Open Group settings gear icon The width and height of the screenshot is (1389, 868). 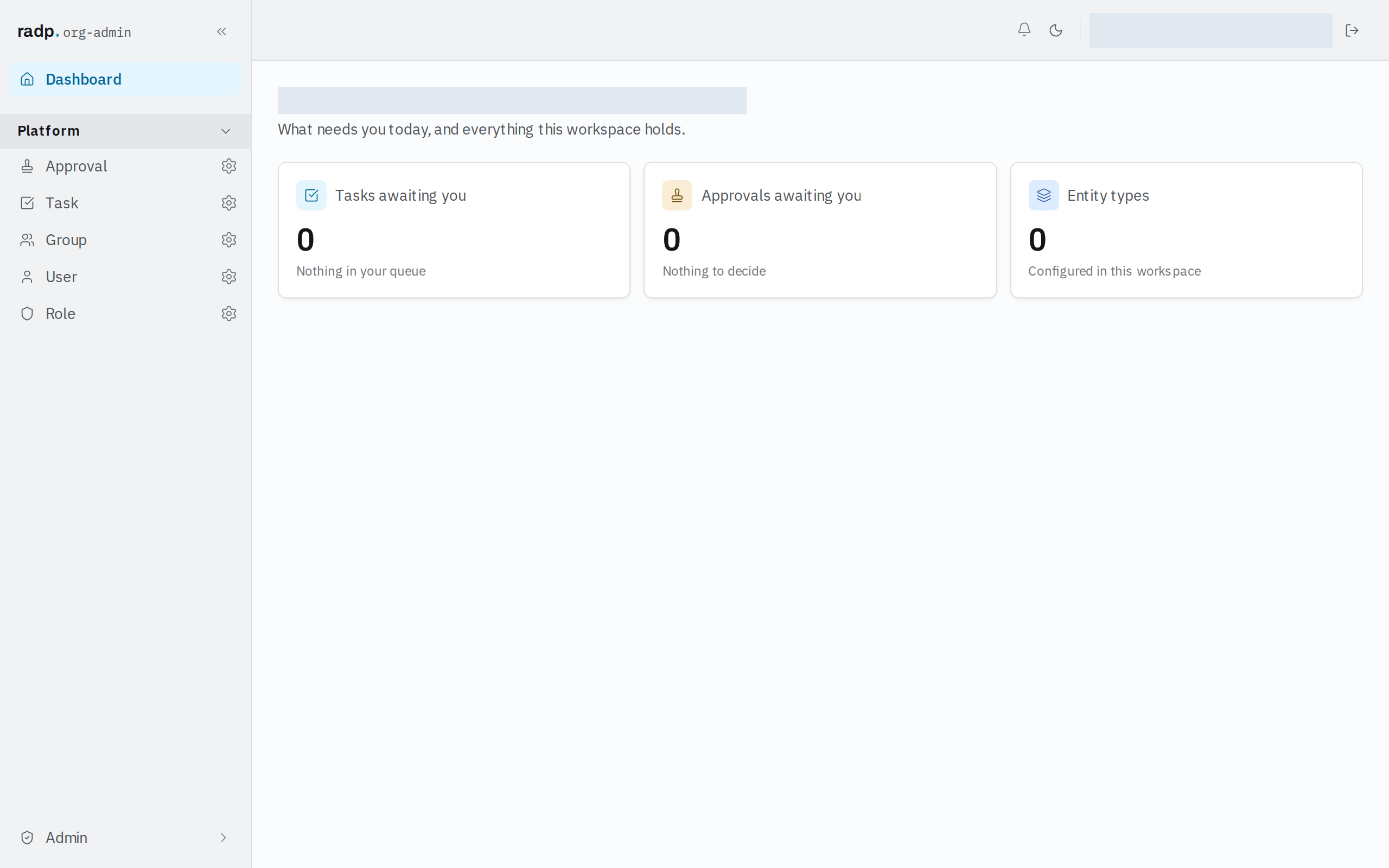pos(229,239)
